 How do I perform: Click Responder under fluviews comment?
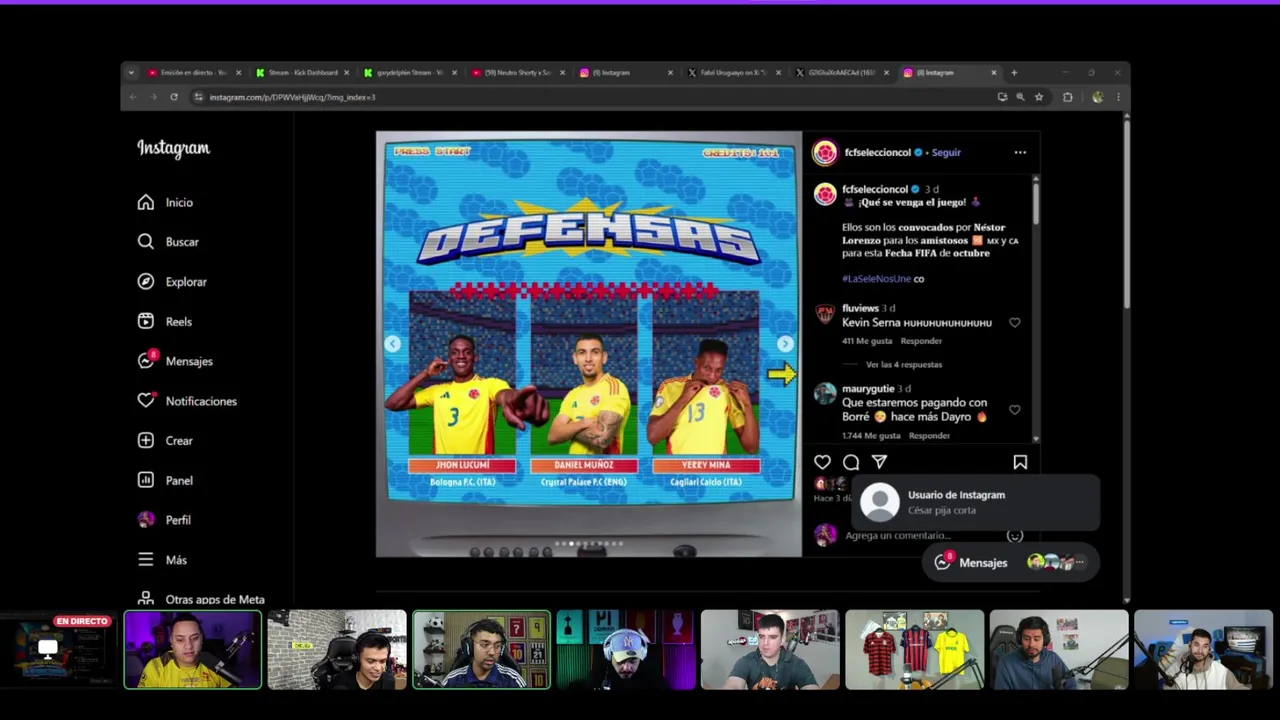pos(921,341)
